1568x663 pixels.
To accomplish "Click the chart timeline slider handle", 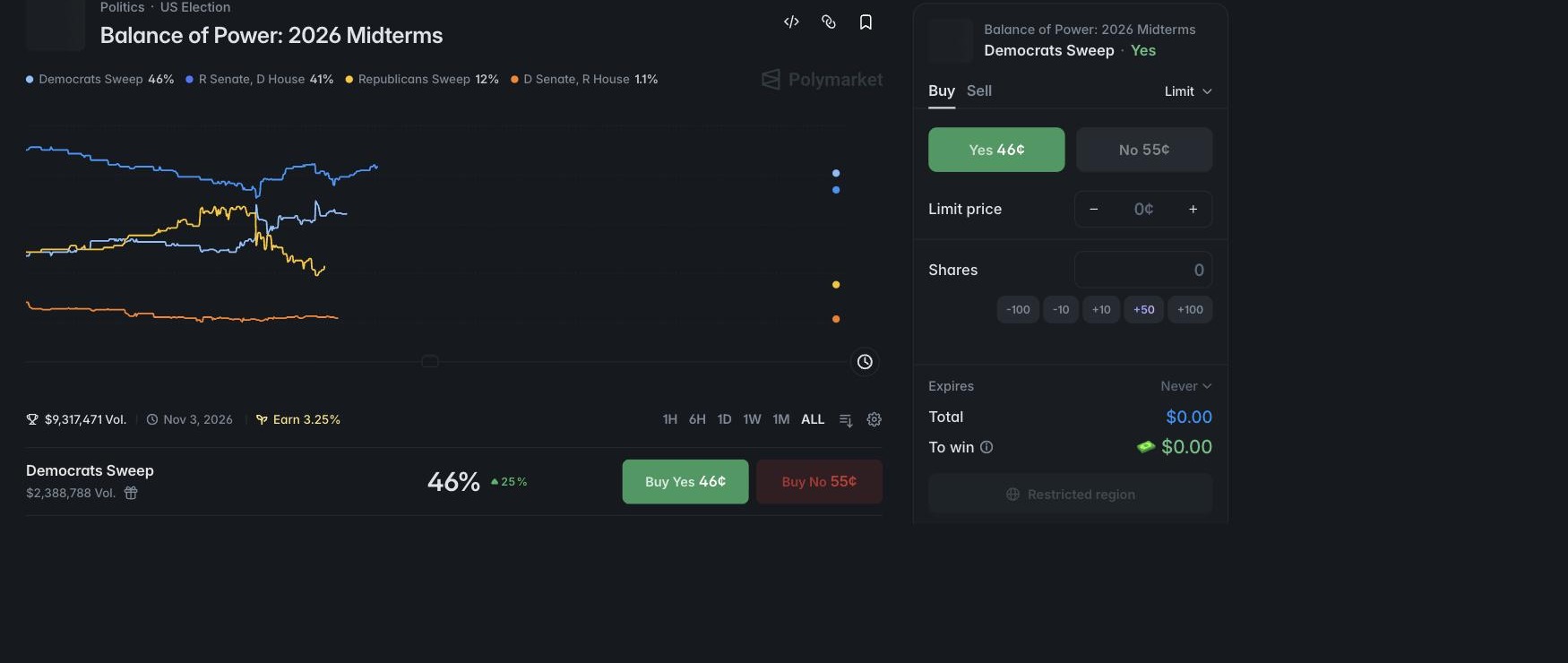I will point(430,361).
